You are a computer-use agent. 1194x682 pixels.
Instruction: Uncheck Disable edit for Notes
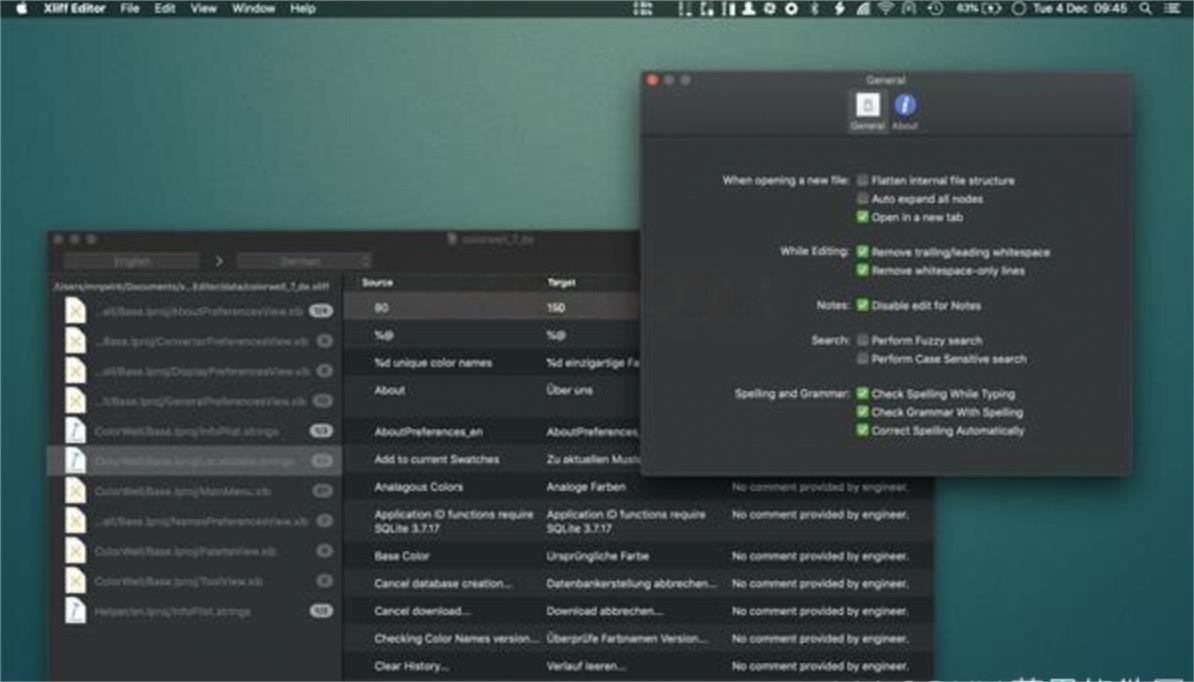862,305
